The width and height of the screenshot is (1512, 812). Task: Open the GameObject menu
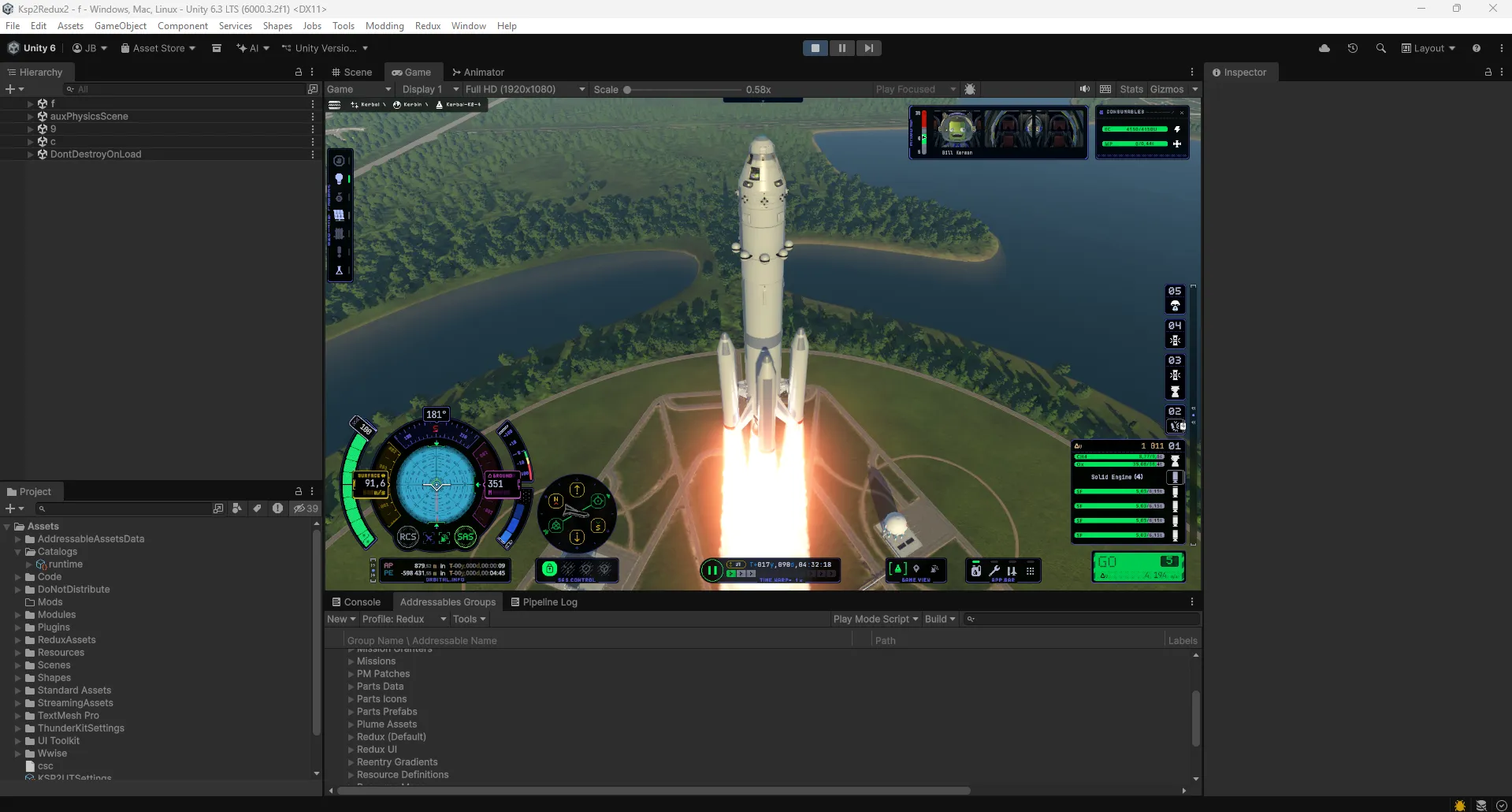(121, 26)
